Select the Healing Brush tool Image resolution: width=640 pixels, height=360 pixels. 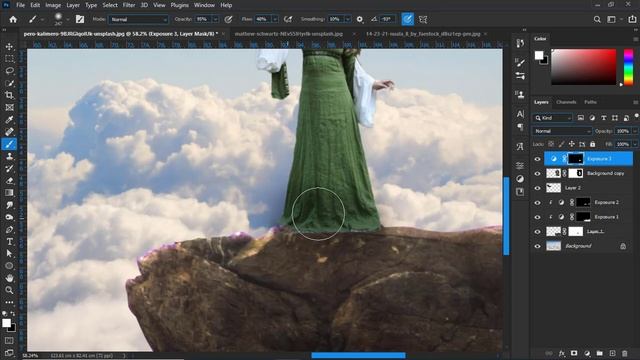pos(9,132)
